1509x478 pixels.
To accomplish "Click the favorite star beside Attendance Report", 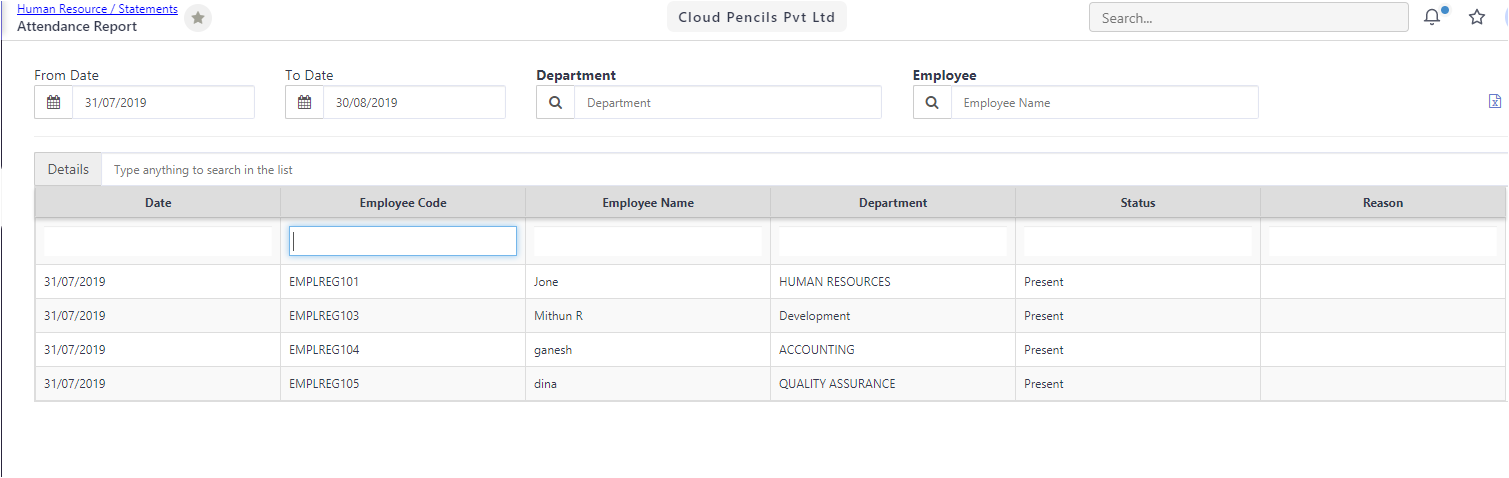I will click(x=198, y=18).
